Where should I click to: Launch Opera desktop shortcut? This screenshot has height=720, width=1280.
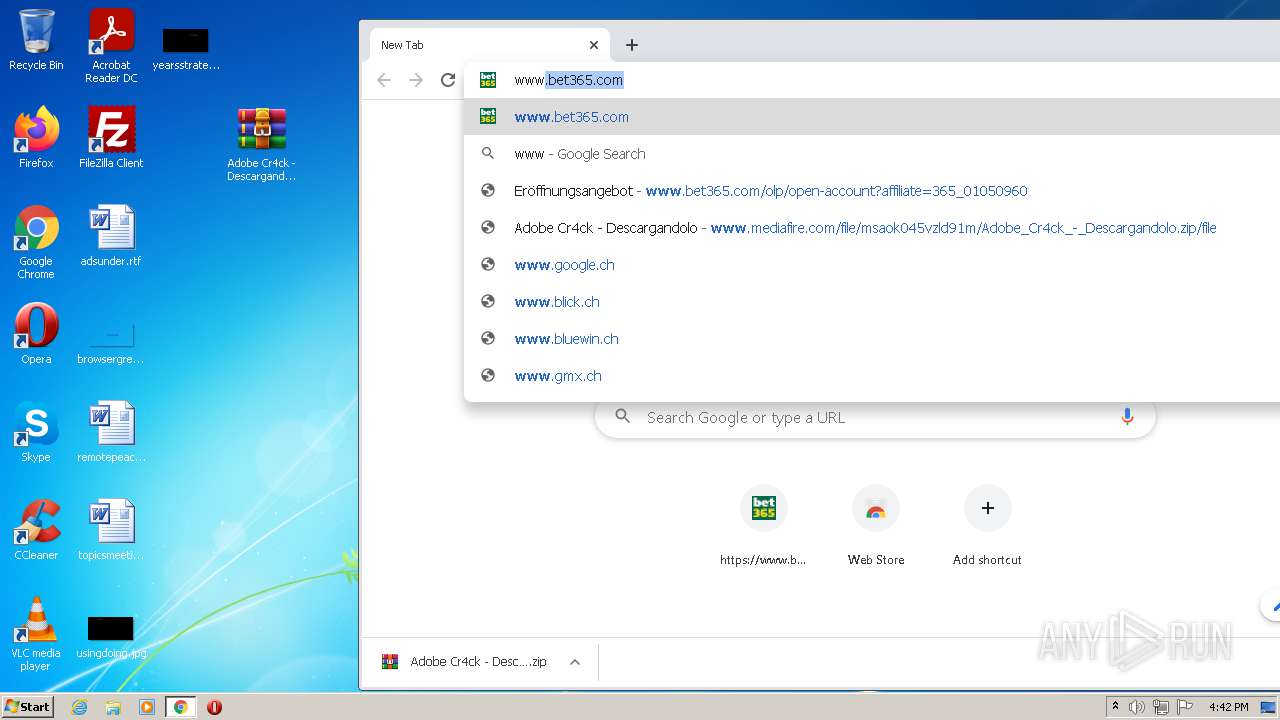tap(36, 334)
